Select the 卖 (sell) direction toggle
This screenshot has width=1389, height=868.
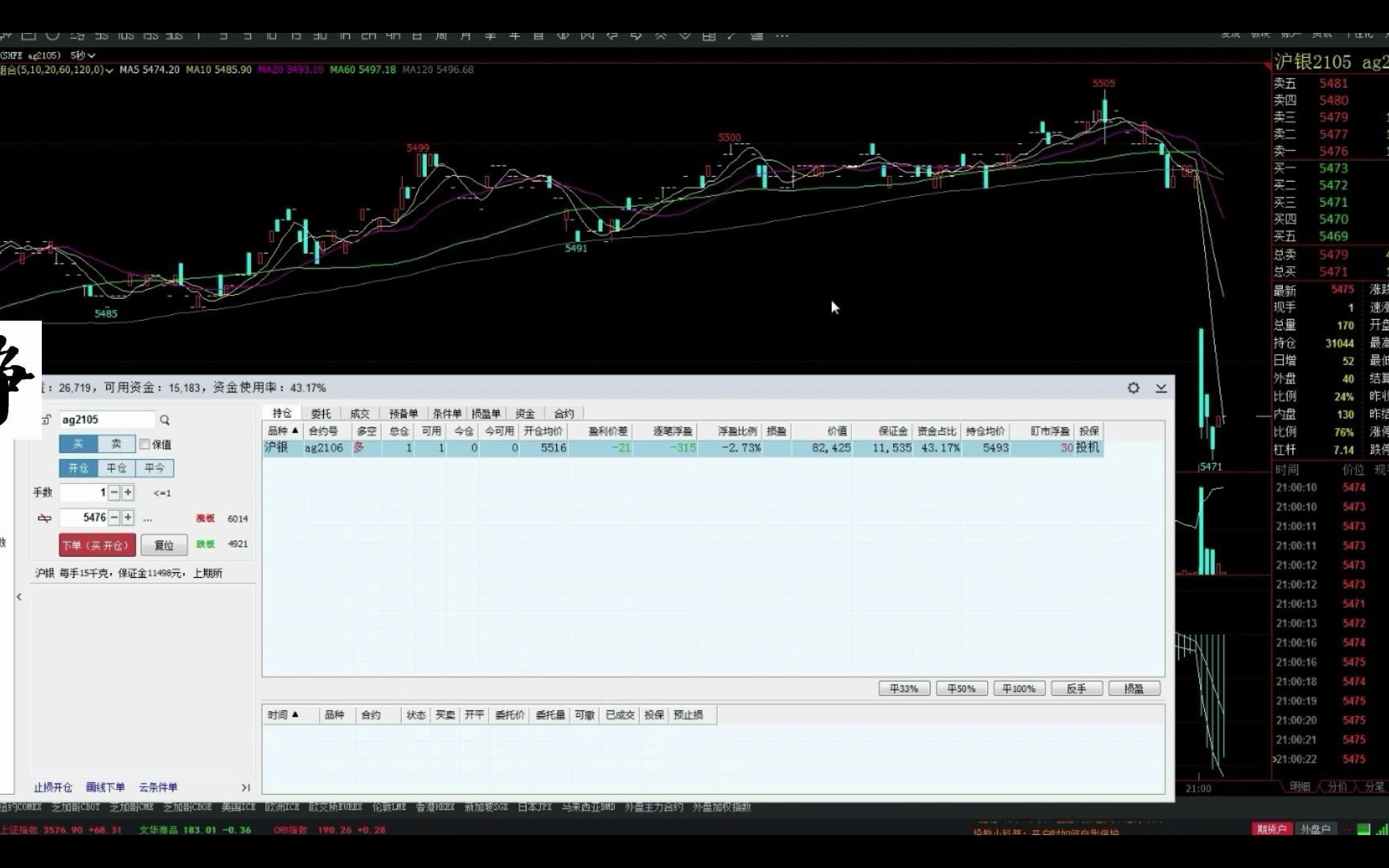click(x=117, y=444)
